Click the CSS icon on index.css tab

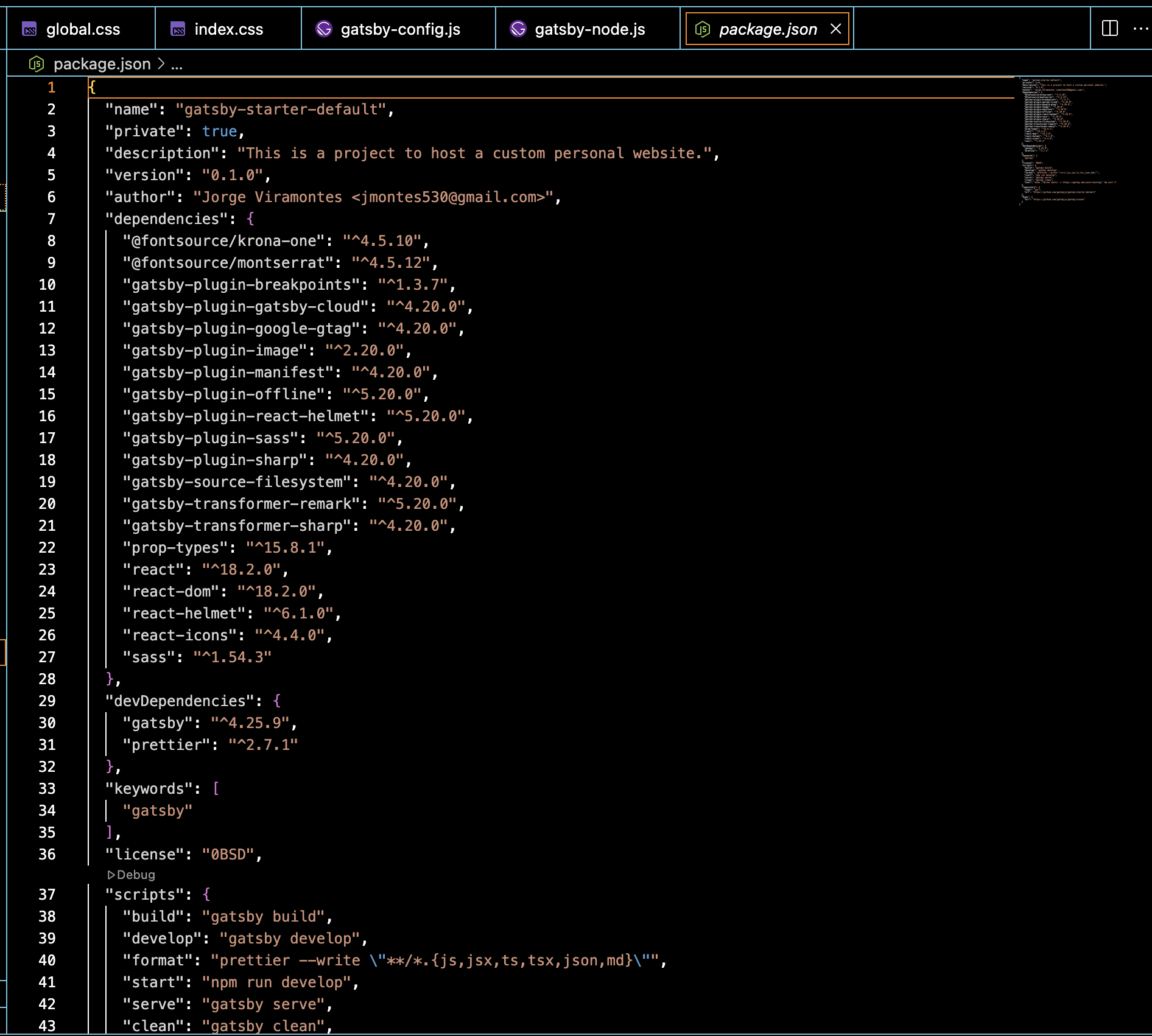177,28
